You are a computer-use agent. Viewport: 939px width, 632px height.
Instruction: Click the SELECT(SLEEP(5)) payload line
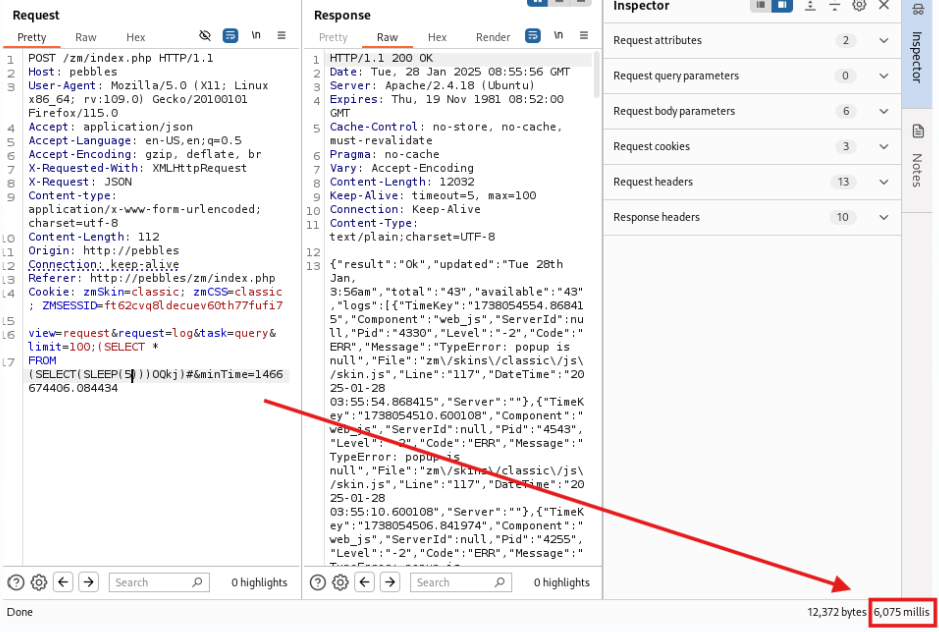156,375
